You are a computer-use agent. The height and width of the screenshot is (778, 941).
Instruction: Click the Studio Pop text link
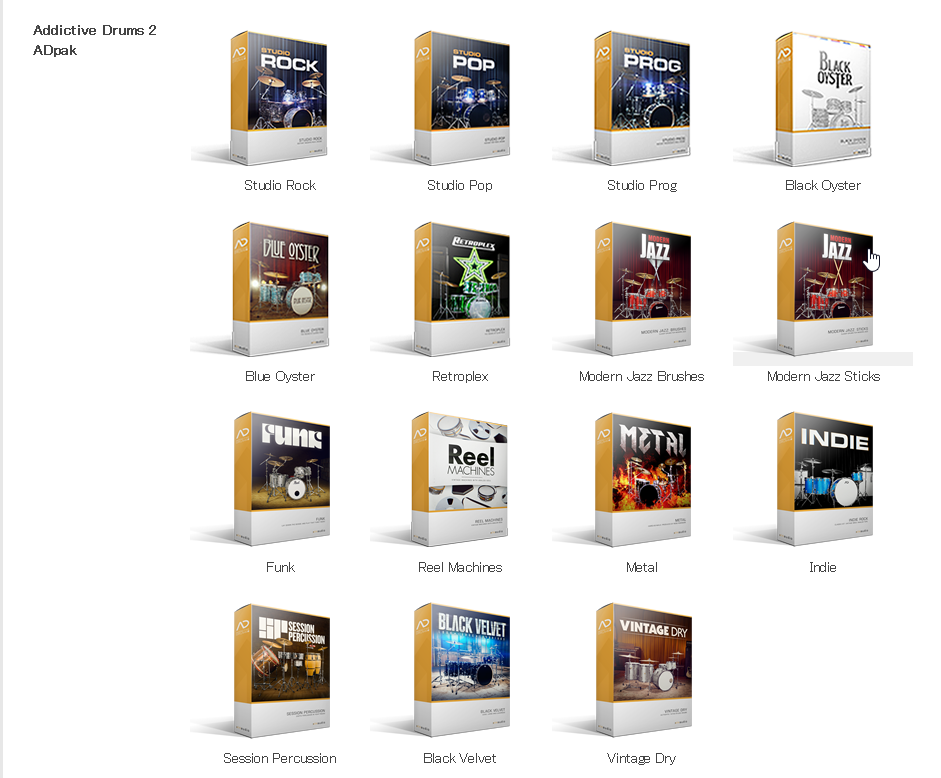[460, 185]
